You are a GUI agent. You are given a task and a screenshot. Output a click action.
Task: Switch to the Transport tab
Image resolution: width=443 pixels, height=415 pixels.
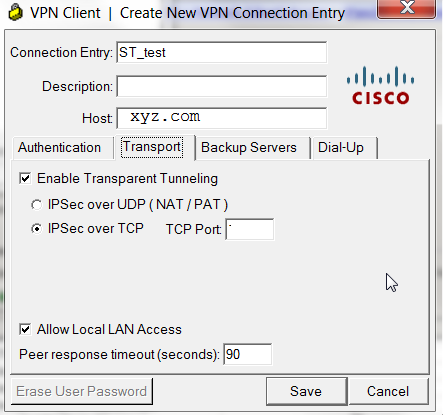tap(152, 147)
